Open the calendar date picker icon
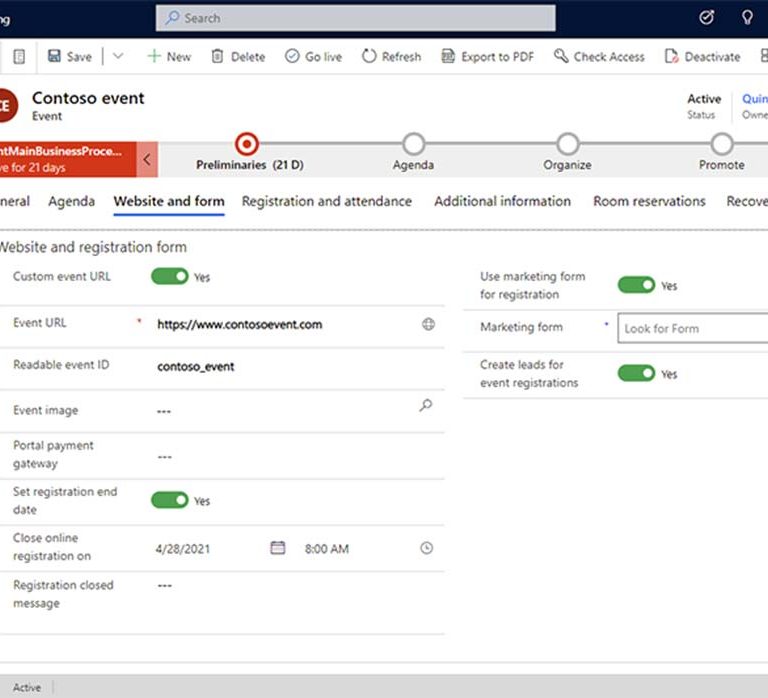Image resolution: width=768 pixels, height=698 pixels. 278,548
